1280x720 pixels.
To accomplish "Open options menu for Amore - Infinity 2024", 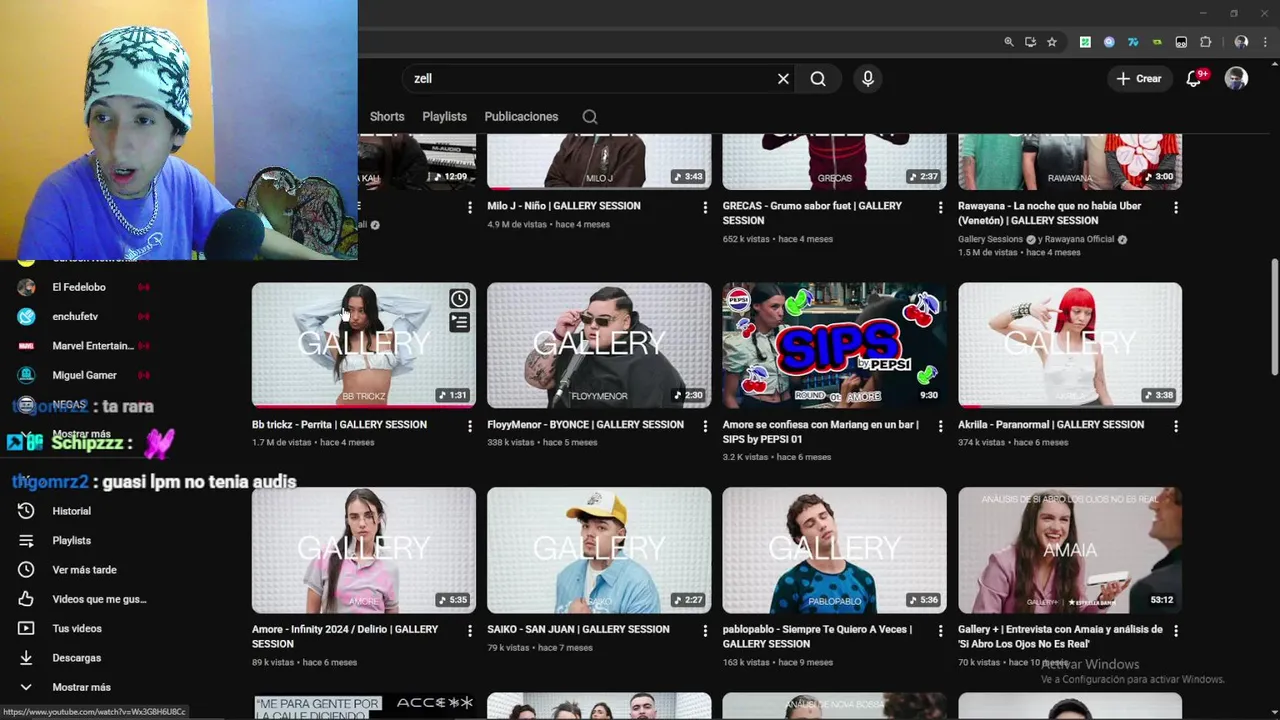I will click(469, 631).
